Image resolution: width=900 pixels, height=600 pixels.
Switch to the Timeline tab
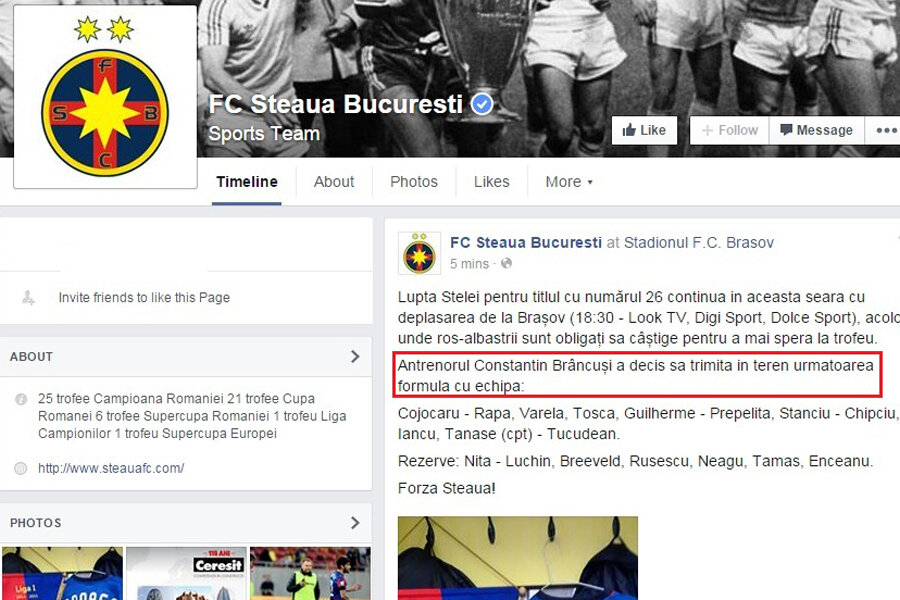click(247, 182)
